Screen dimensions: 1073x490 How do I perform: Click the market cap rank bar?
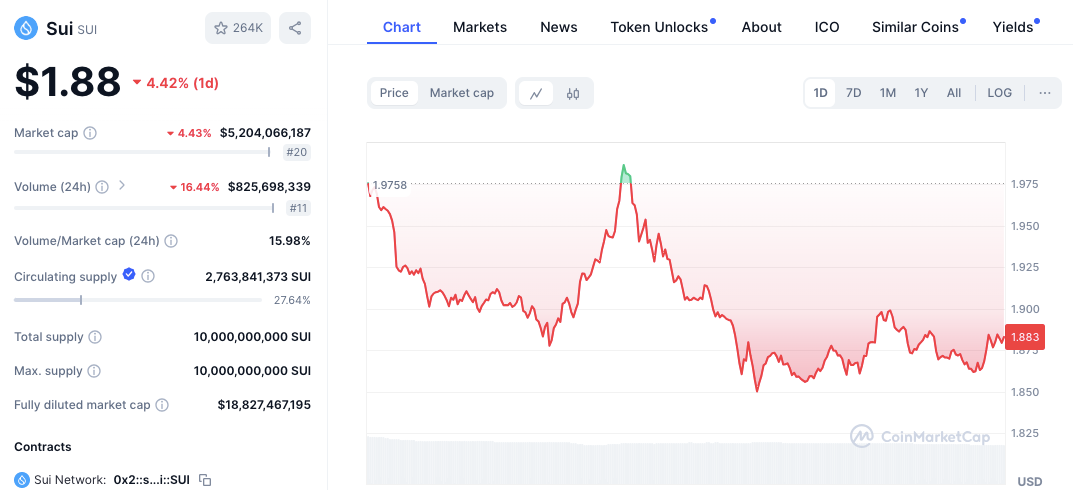point(142,152)
